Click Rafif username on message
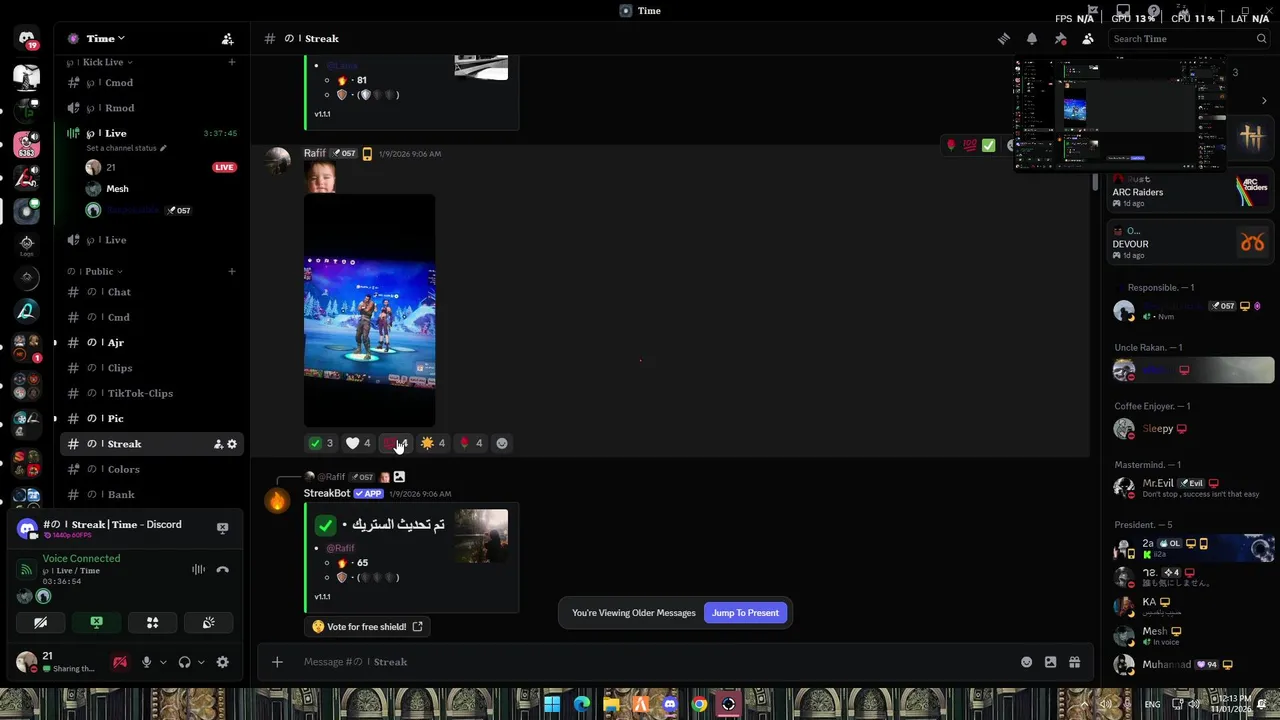1280x720 pixels. (315, 153)
